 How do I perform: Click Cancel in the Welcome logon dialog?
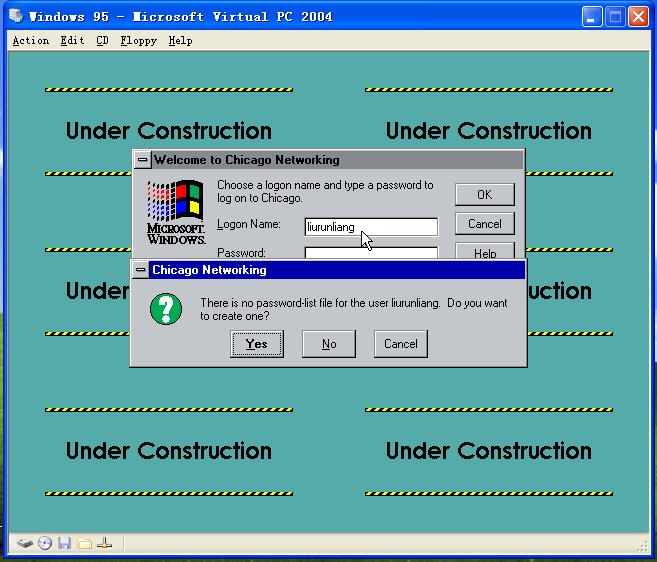pos(485,224)
